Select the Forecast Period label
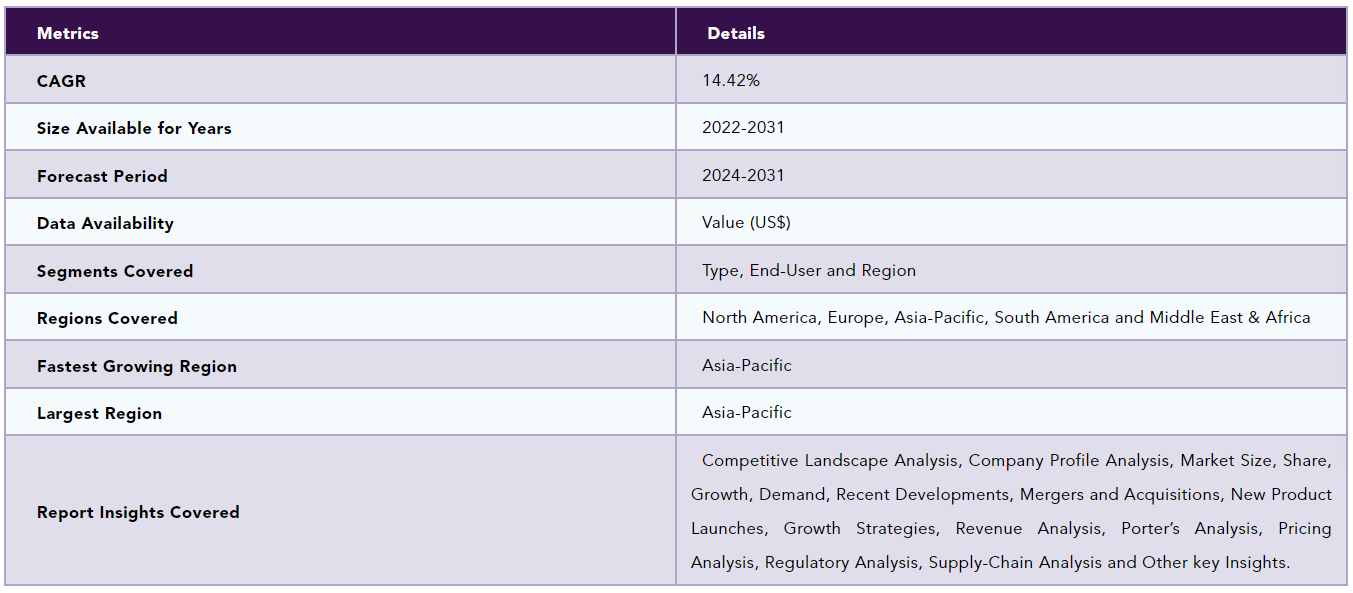This screenshot has height=593, width=1353. pyautogui.click(x=102, y=176)
